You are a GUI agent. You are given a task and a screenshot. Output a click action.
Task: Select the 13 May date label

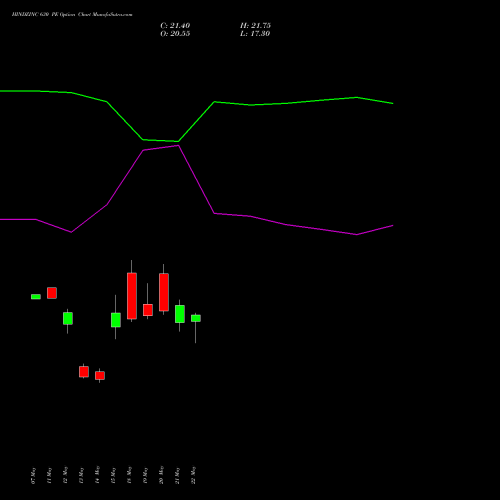pyautogui.click(x=81, y=476)
